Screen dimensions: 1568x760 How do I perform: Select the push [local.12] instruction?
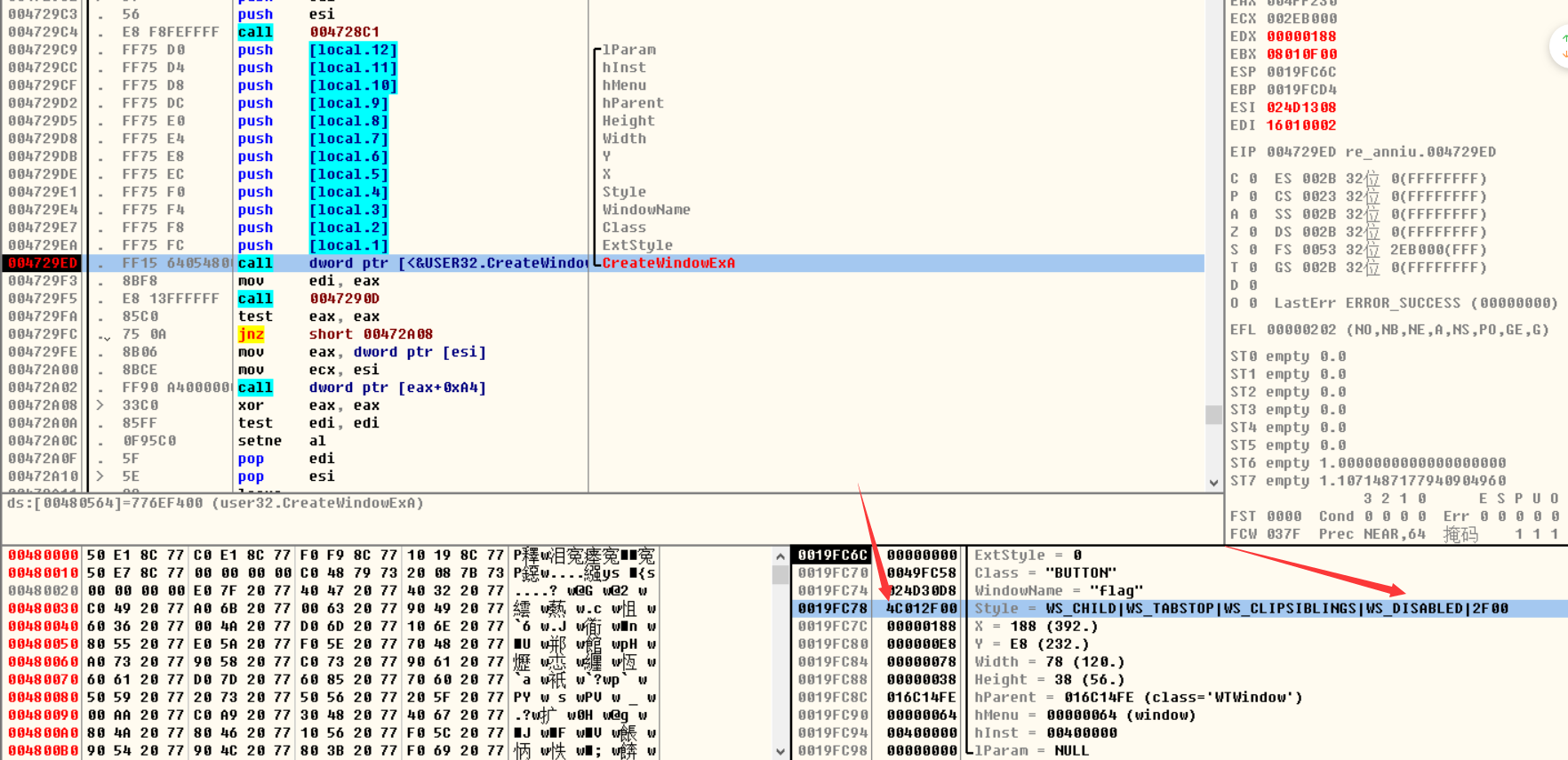click(317, 50)
